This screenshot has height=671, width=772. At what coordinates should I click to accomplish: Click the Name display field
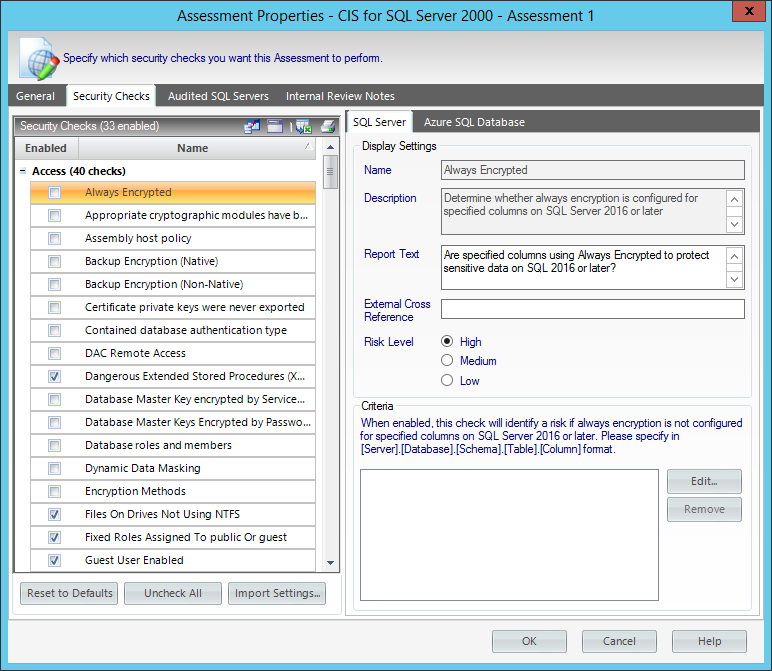coord(593,170)
